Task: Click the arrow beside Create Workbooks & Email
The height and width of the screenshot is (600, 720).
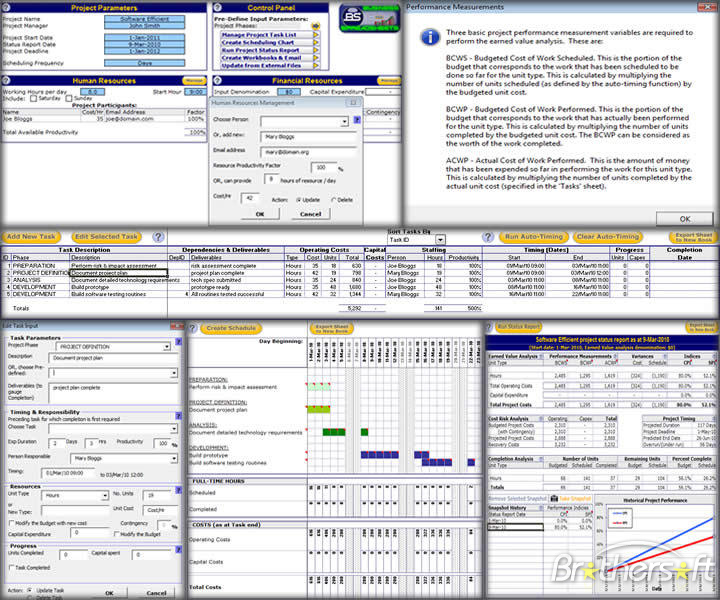Action: pyautogui.click(x=315, y=58)
